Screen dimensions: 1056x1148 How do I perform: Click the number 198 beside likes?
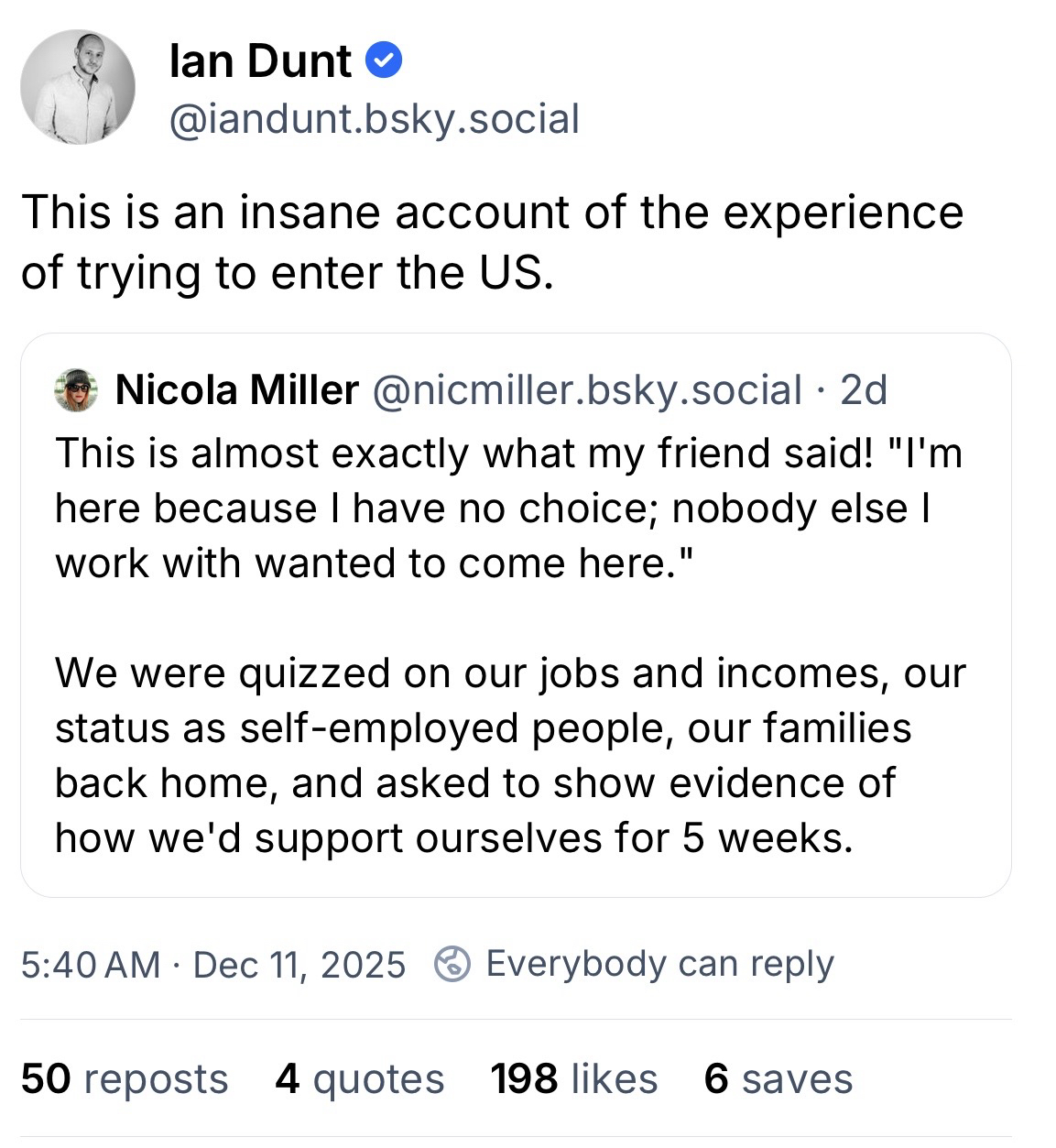point(524,1078)
